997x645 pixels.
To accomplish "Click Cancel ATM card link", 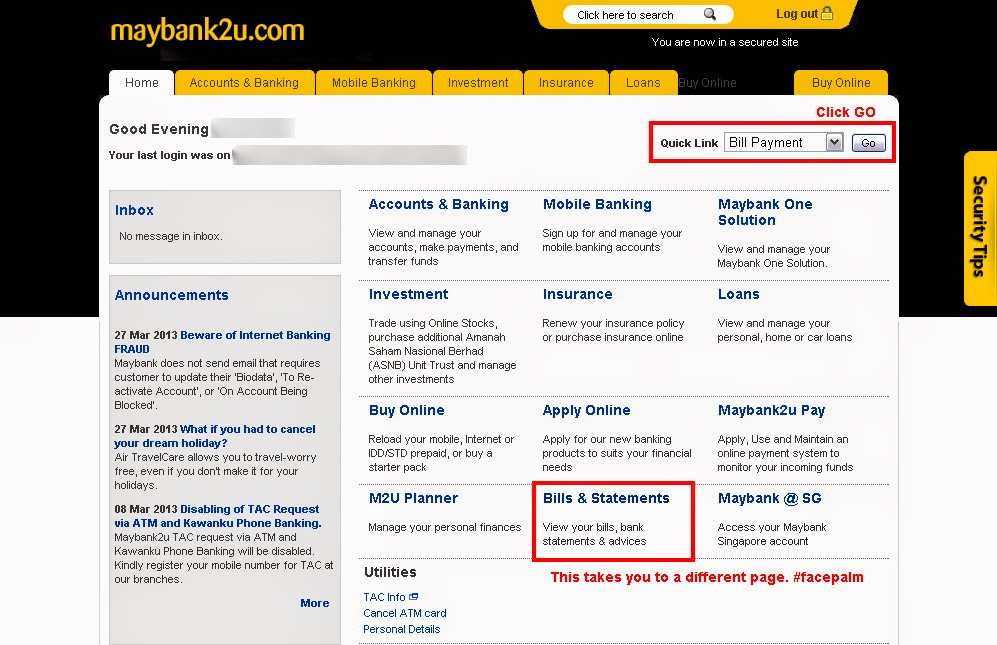I will click(x=405, y=613).
